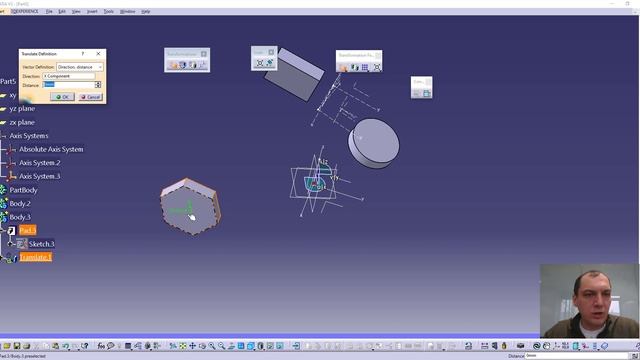640x360 pixels.
Task: Click the Direction input field
Action: pyautogui.click(x=69, y=76)
